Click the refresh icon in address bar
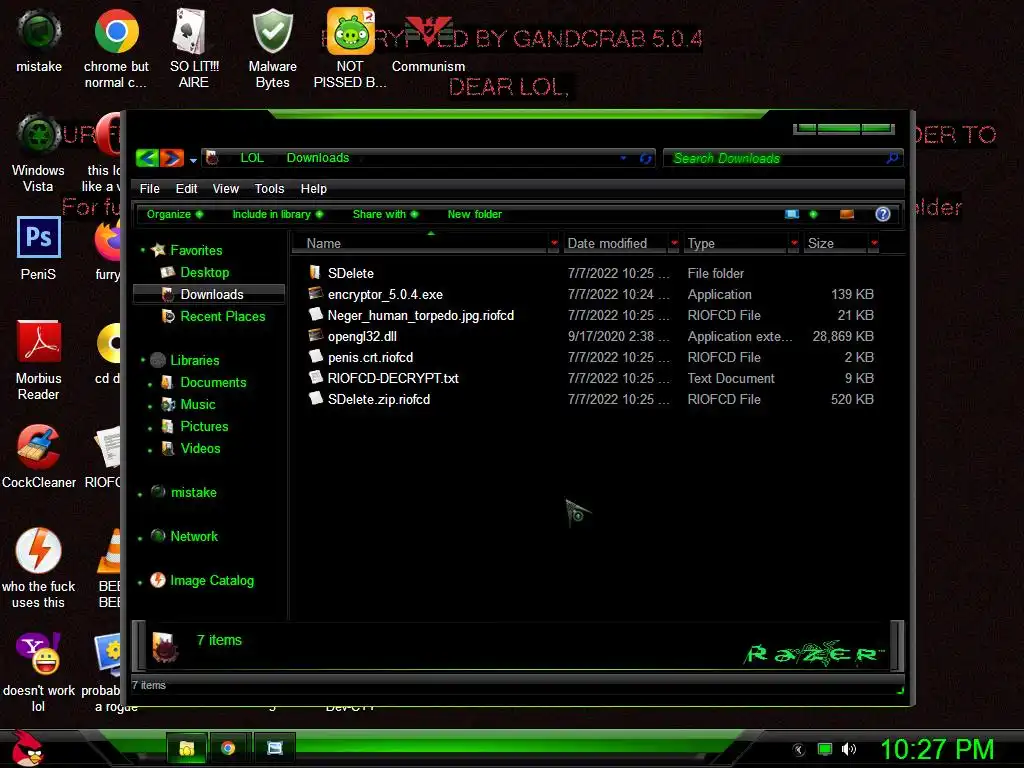Image resolution: width=1024 pixels, height=768 pixels. pos(645,158)
